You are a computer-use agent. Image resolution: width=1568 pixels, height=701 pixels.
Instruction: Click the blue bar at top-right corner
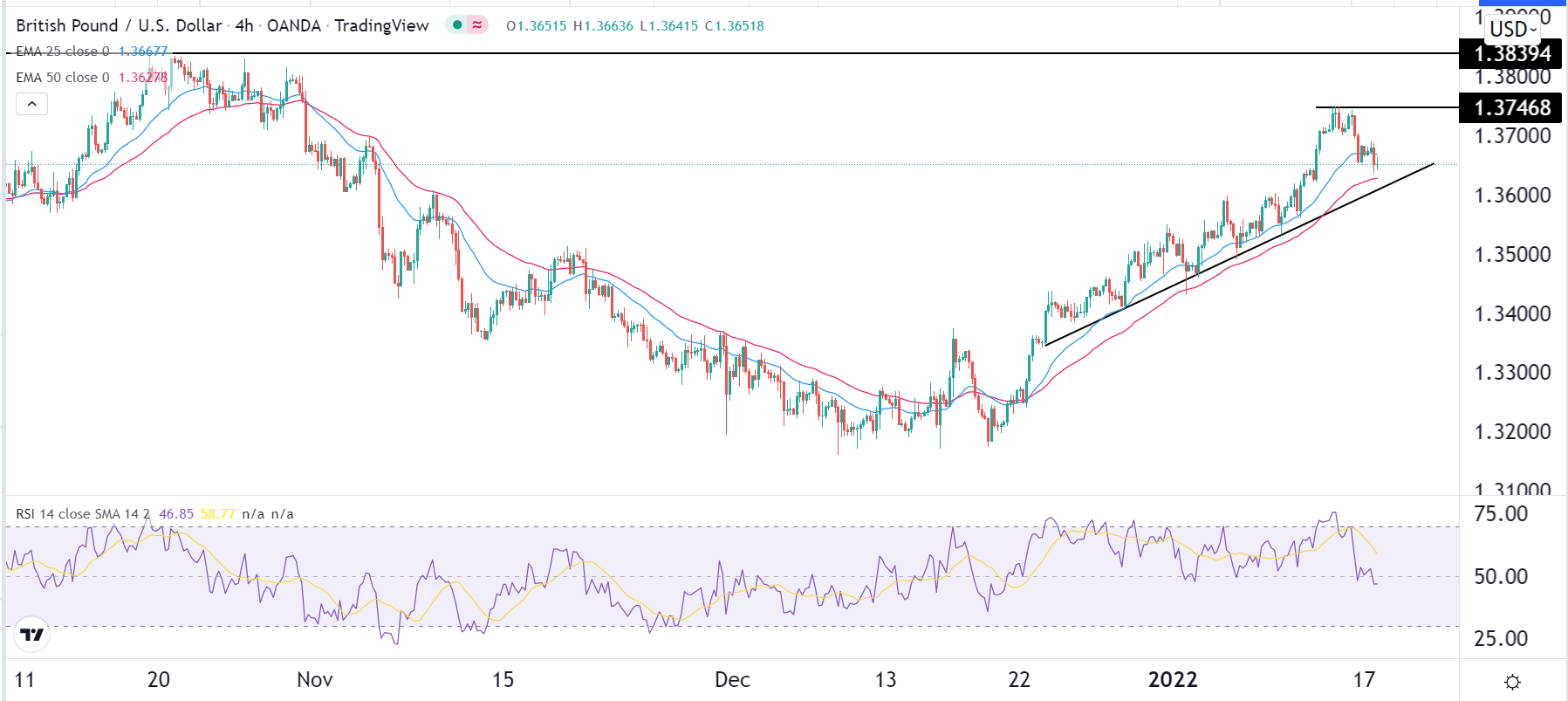click(1536, 3)
